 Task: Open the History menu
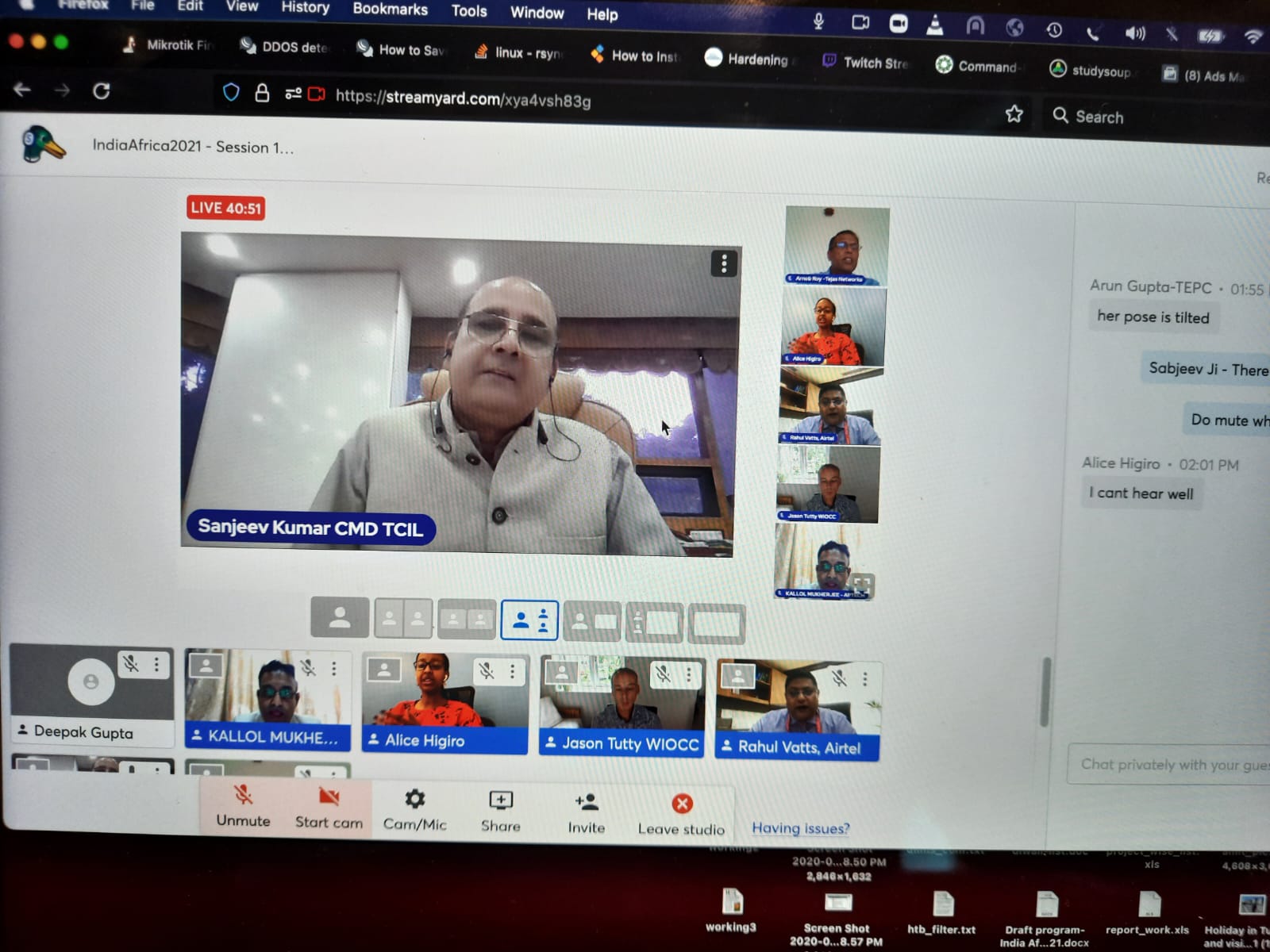[305, 8]
